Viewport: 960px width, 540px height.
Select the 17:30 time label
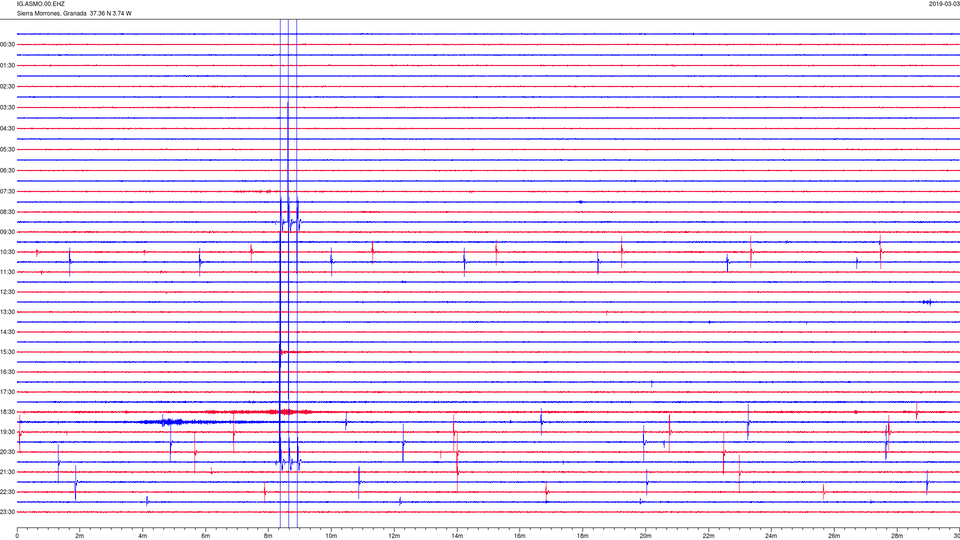7,392
